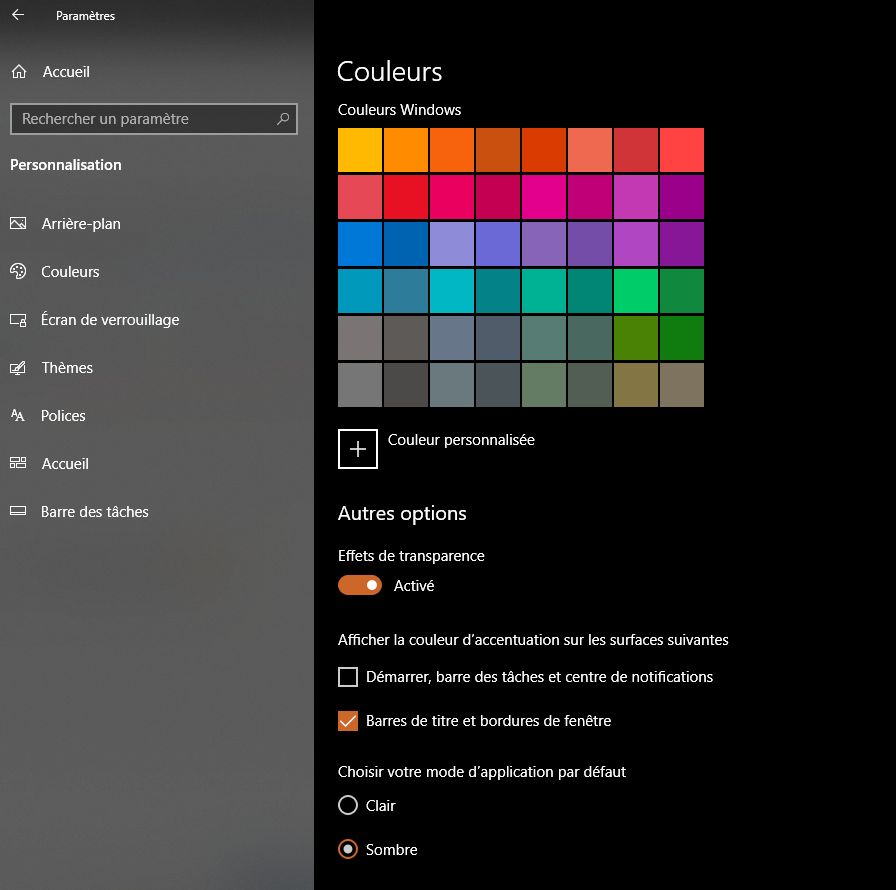Open the Accueil item listed below Polices
Image resolution: width=896 pixels, height=890 pixels.
pyautogui.click(x=65, y=464)
